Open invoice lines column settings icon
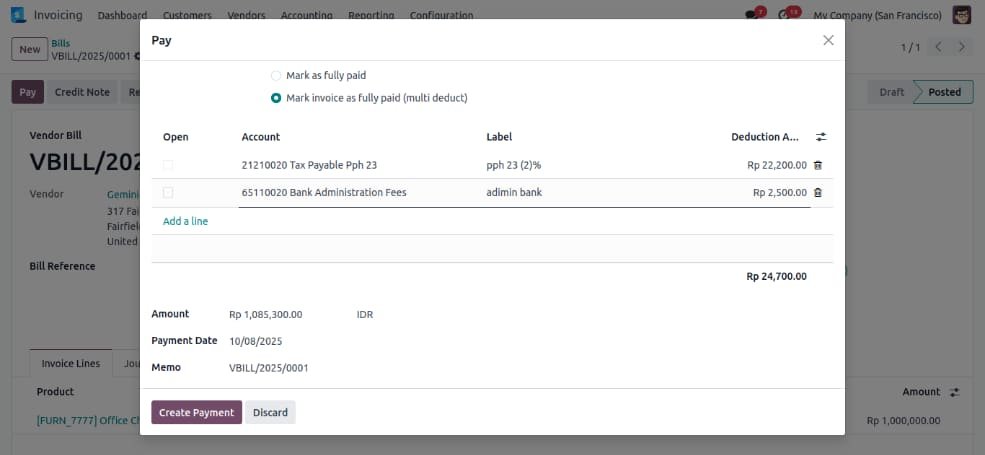 point(954,392)
